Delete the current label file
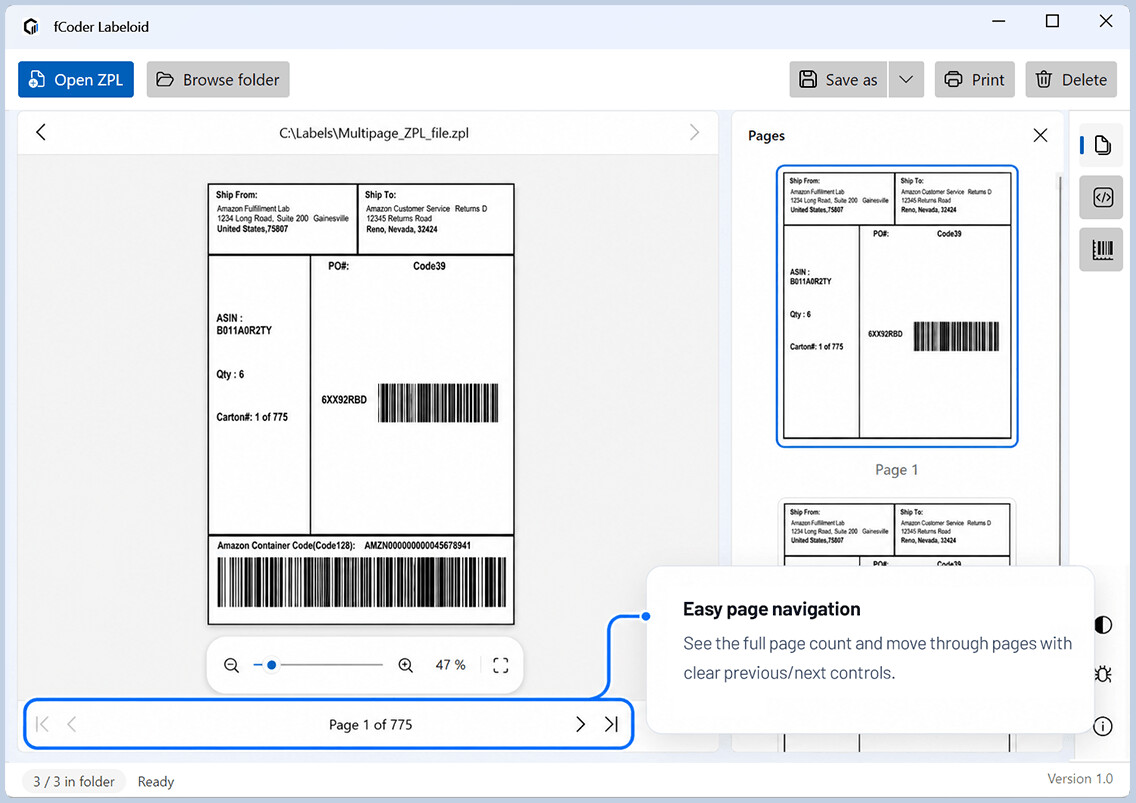1136x803 pixels. [1071, 80]
